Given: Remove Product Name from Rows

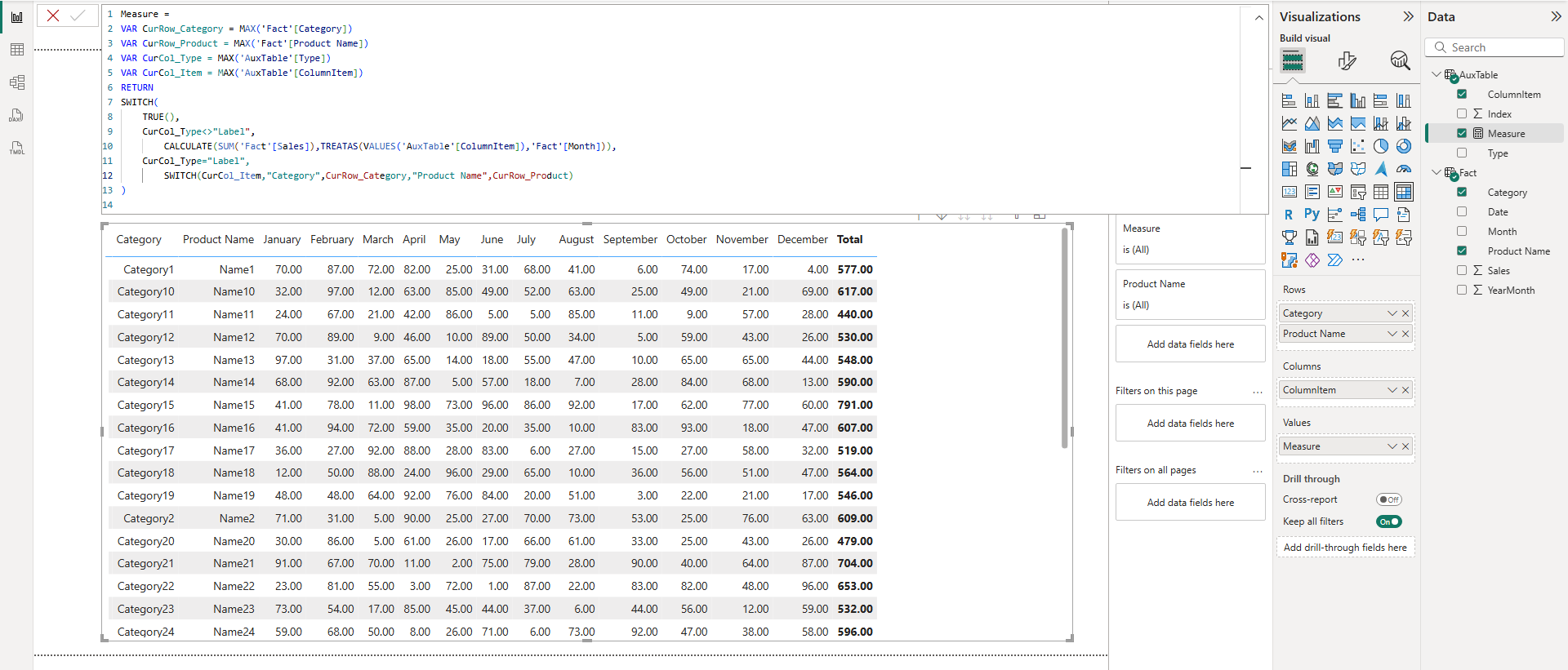Looking at the screenshot, I should pyautogui.click(x=1405, y=334).
